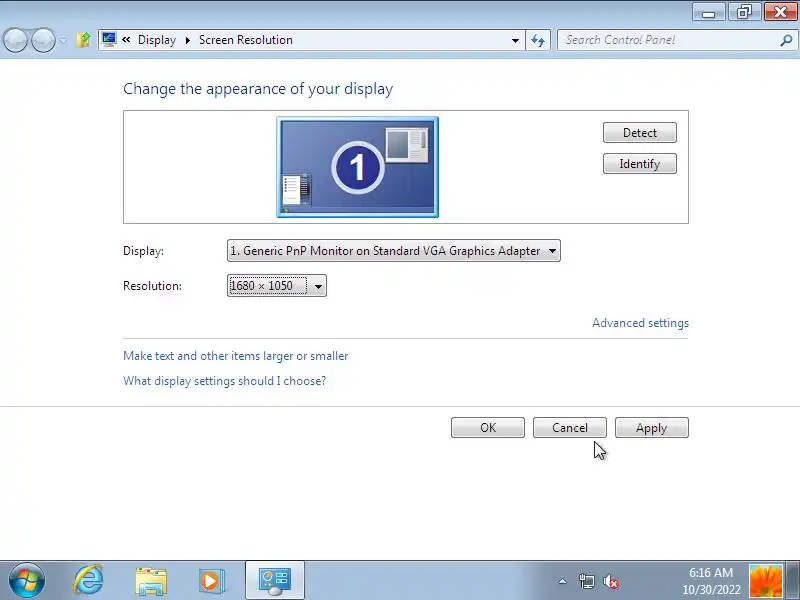
Task: Show hidden tray icons arrow
Action: [x=562, y=581]
